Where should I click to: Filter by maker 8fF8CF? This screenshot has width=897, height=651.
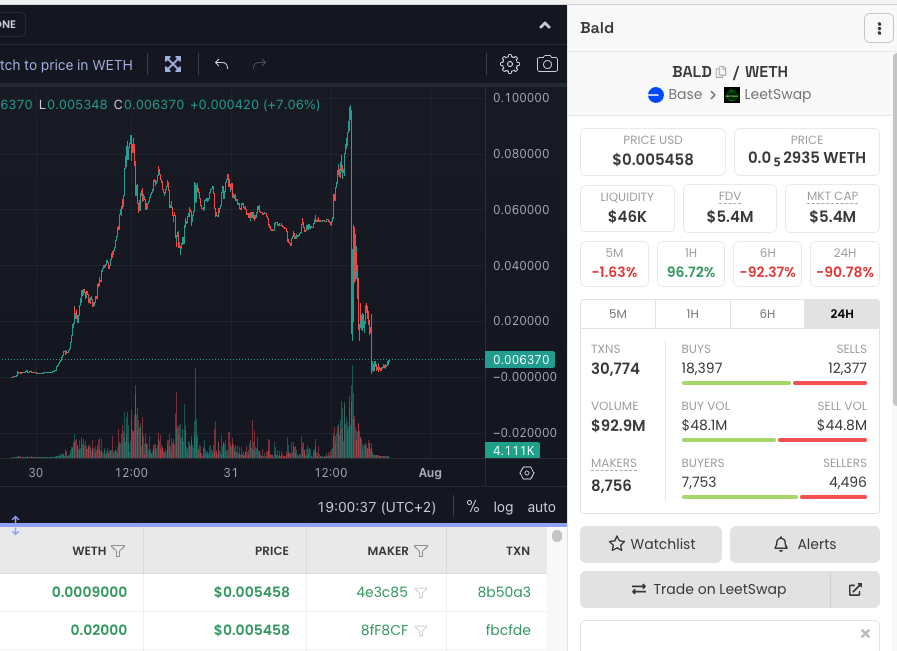pyautogui.click(x=420, y=630)
